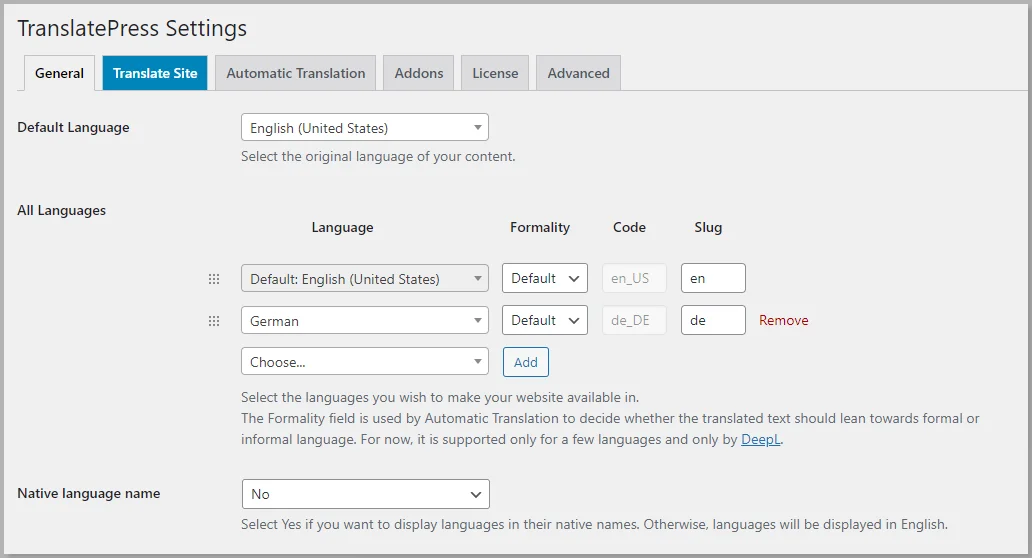1032x558 pixels.
Task: Follow the DeepL link
Action: pos(761,440)
